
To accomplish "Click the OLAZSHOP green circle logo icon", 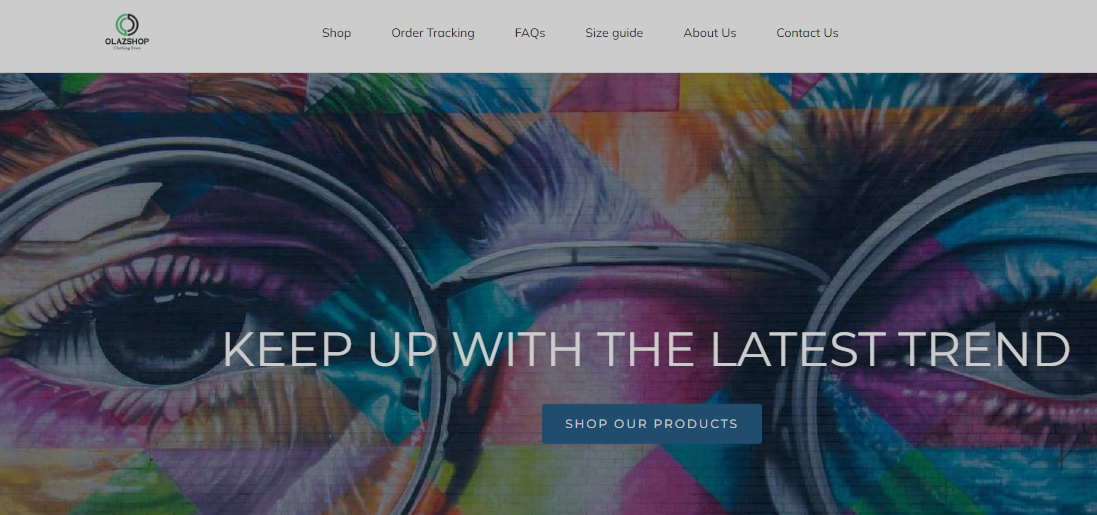I will [x=127, y=24].
